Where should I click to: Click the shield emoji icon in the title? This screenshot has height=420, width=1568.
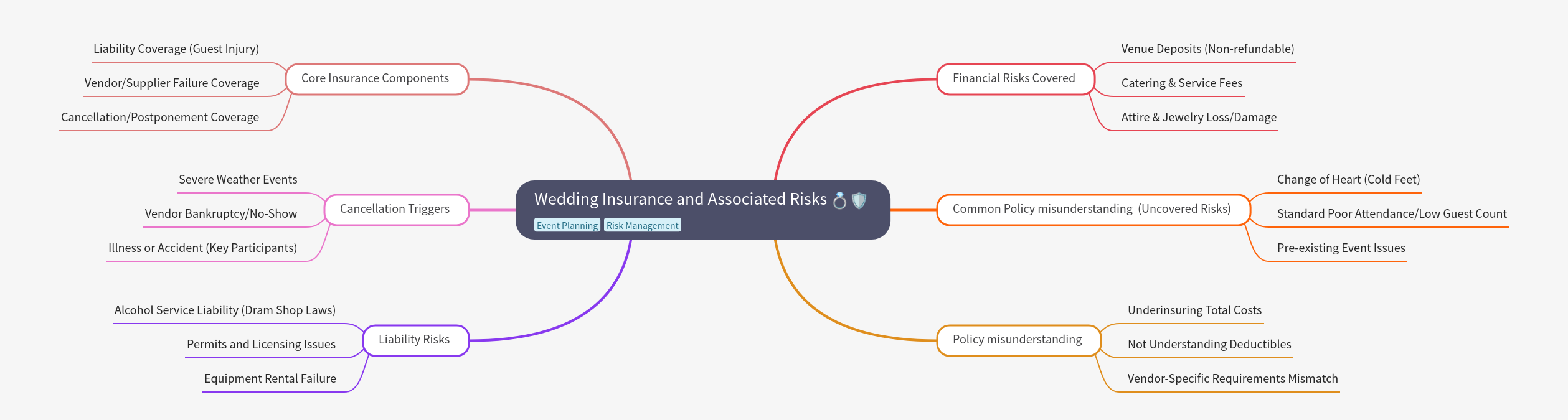859,200
